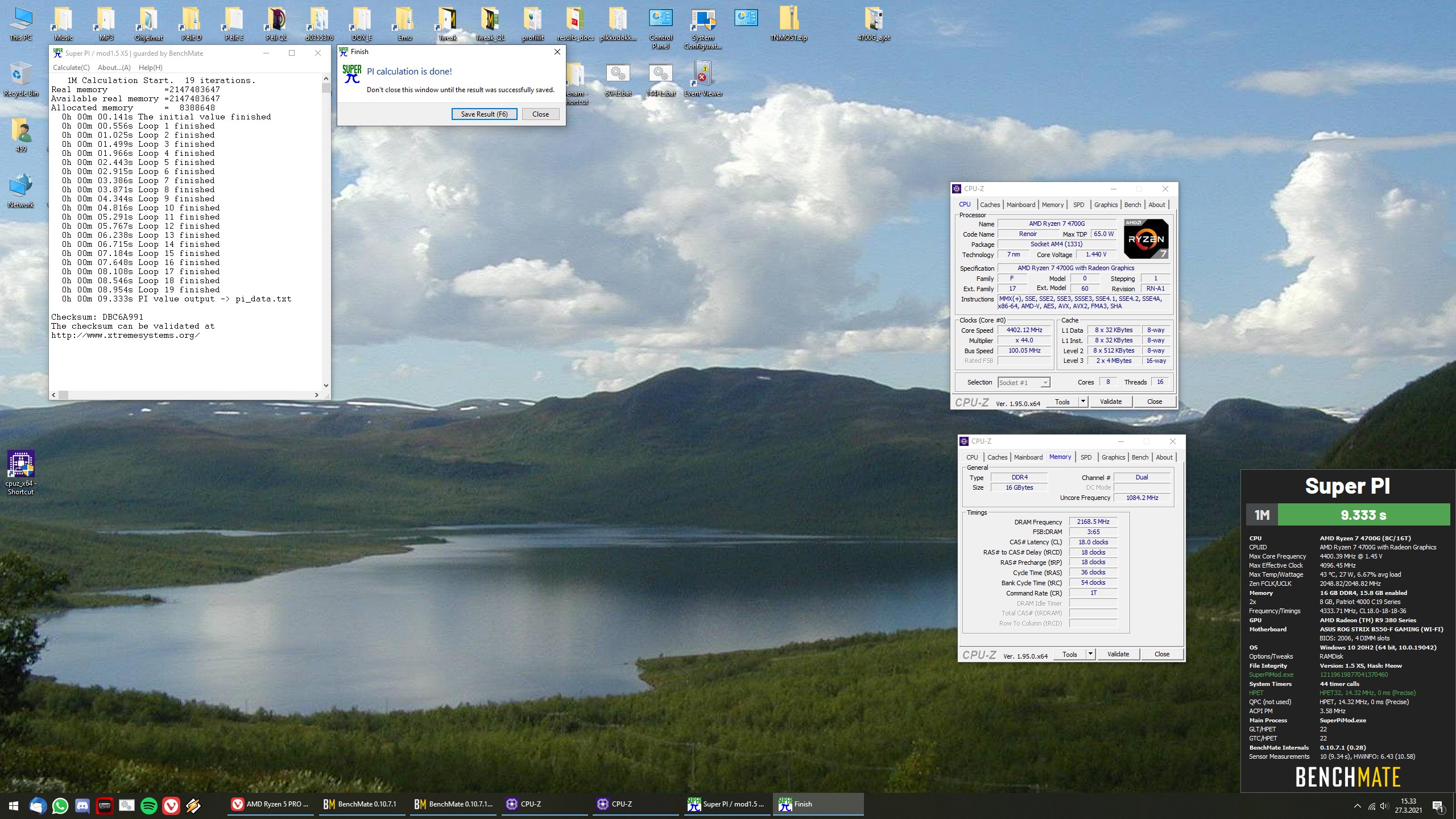Open the Music folder shortcut
Viewport: 1456px width, 819px height.
[x=63, y=24]
